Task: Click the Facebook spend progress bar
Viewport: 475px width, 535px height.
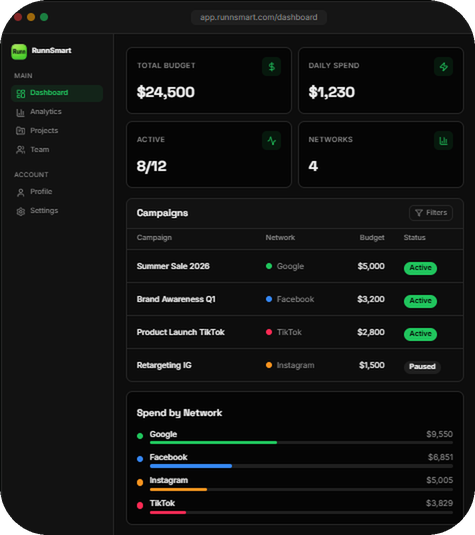Action: pyautogui.click(x=301, y=466)
